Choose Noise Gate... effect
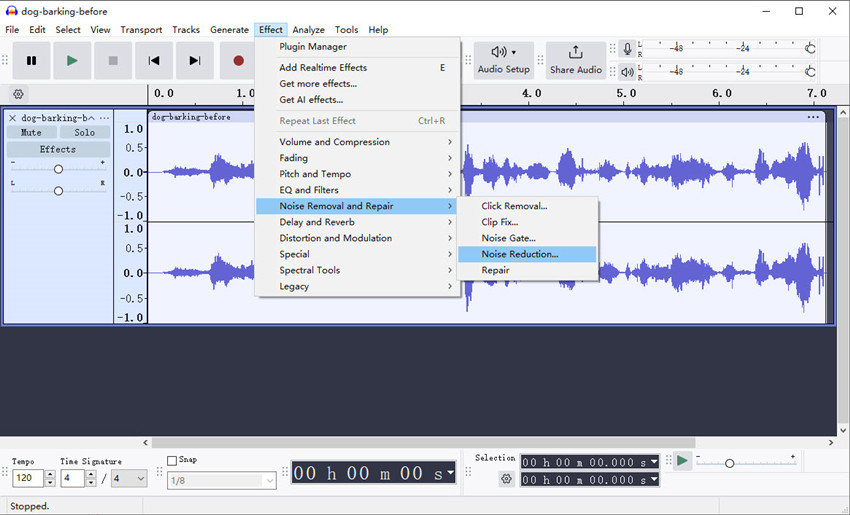The width and height of the screenshot is (850, 515). coord(527,238)
